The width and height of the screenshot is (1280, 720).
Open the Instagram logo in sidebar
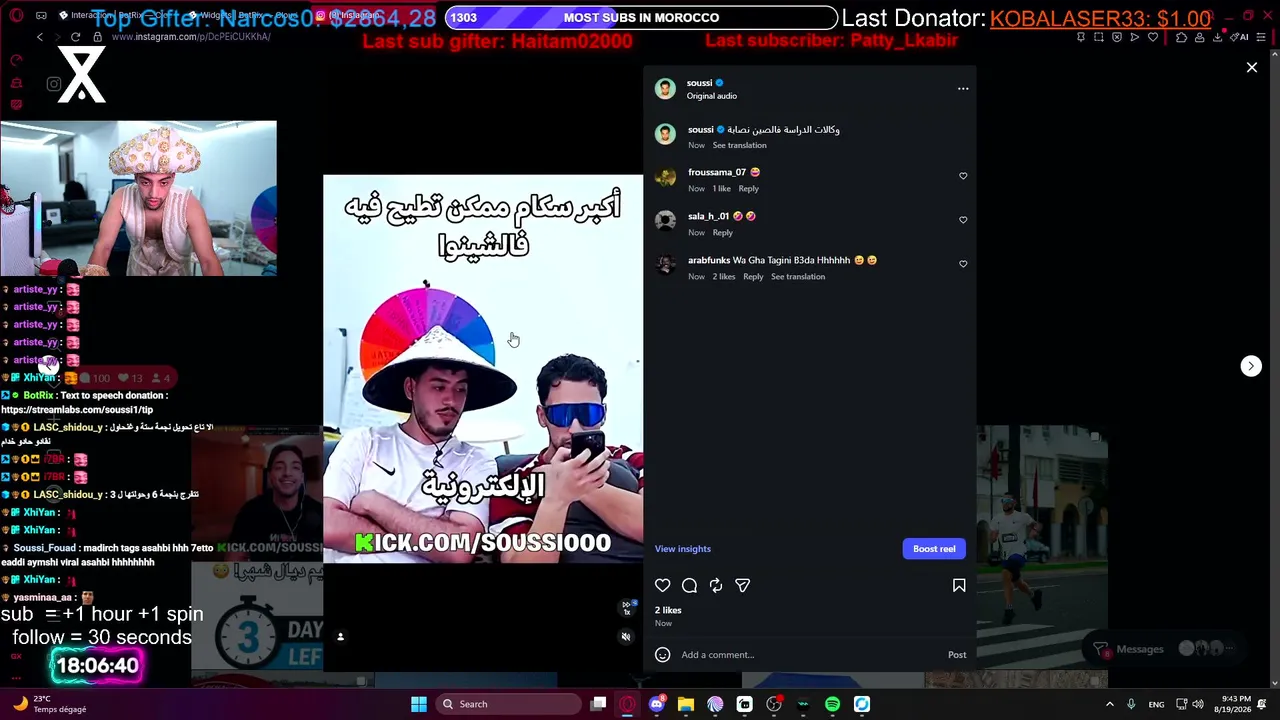(x=54, y=84)
